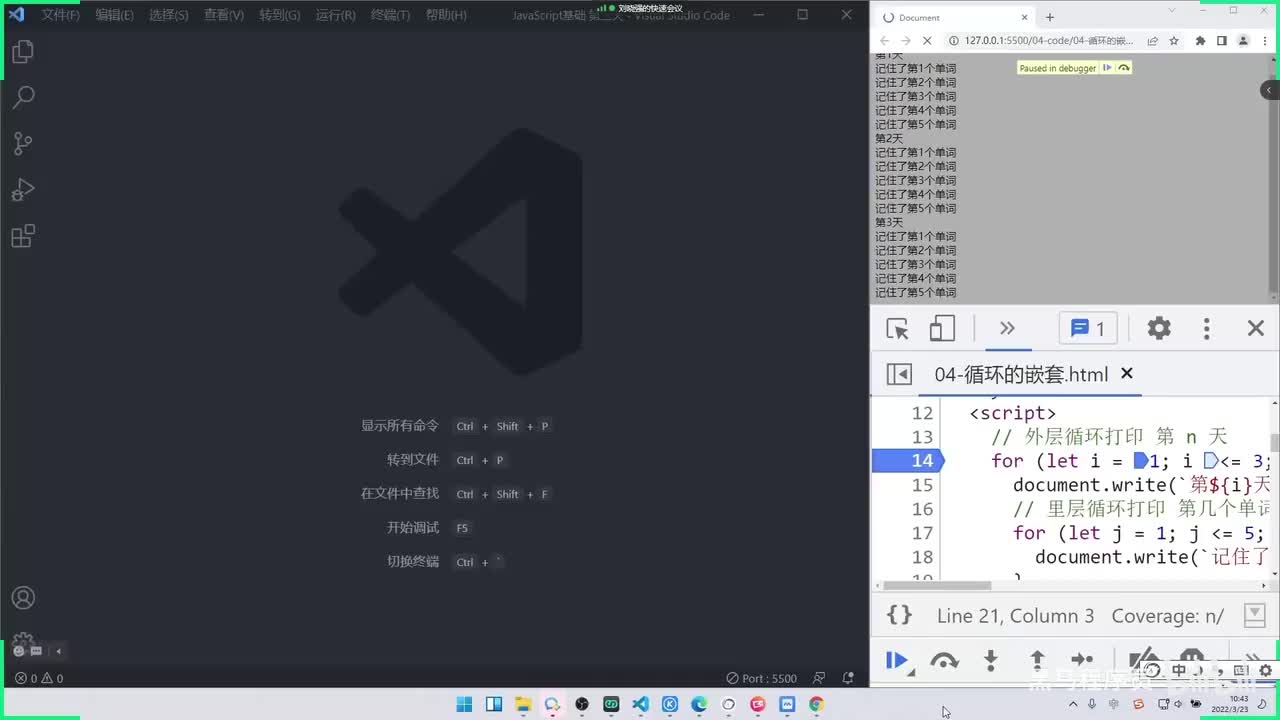This screenshot has height=720, width=1280.
Task: Open the 编辑(E) menu
Action: (x=114, y=15)
